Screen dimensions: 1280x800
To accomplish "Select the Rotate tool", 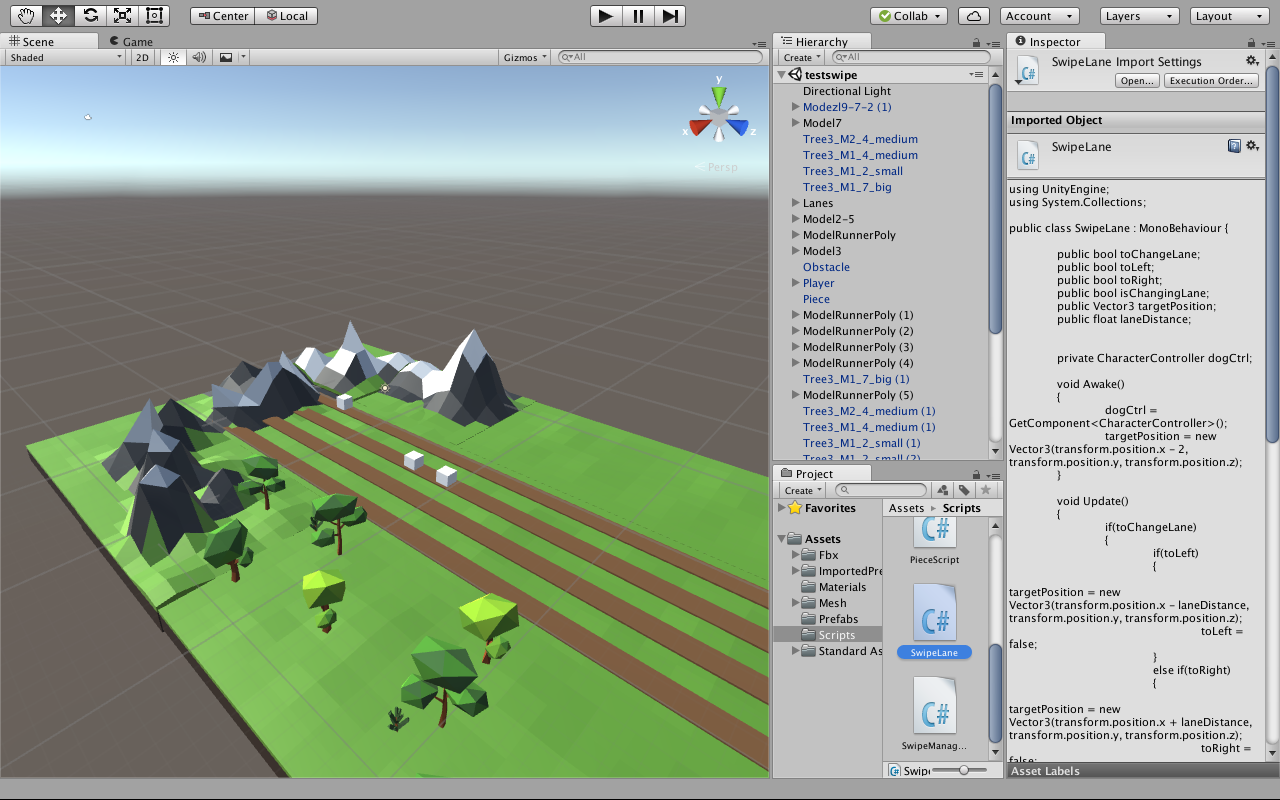I will (90, 16).
